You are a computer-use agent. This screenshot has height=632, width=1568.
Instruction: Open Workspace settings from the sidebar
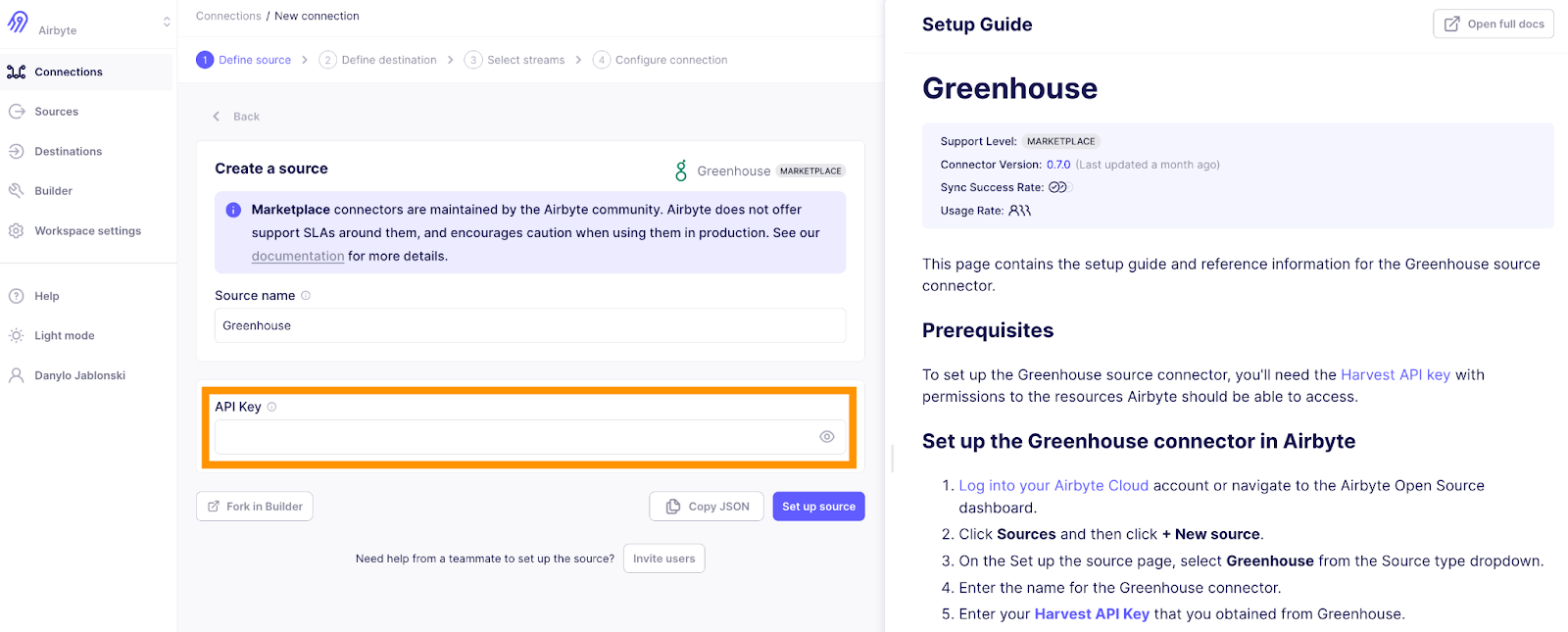(87, 231)
